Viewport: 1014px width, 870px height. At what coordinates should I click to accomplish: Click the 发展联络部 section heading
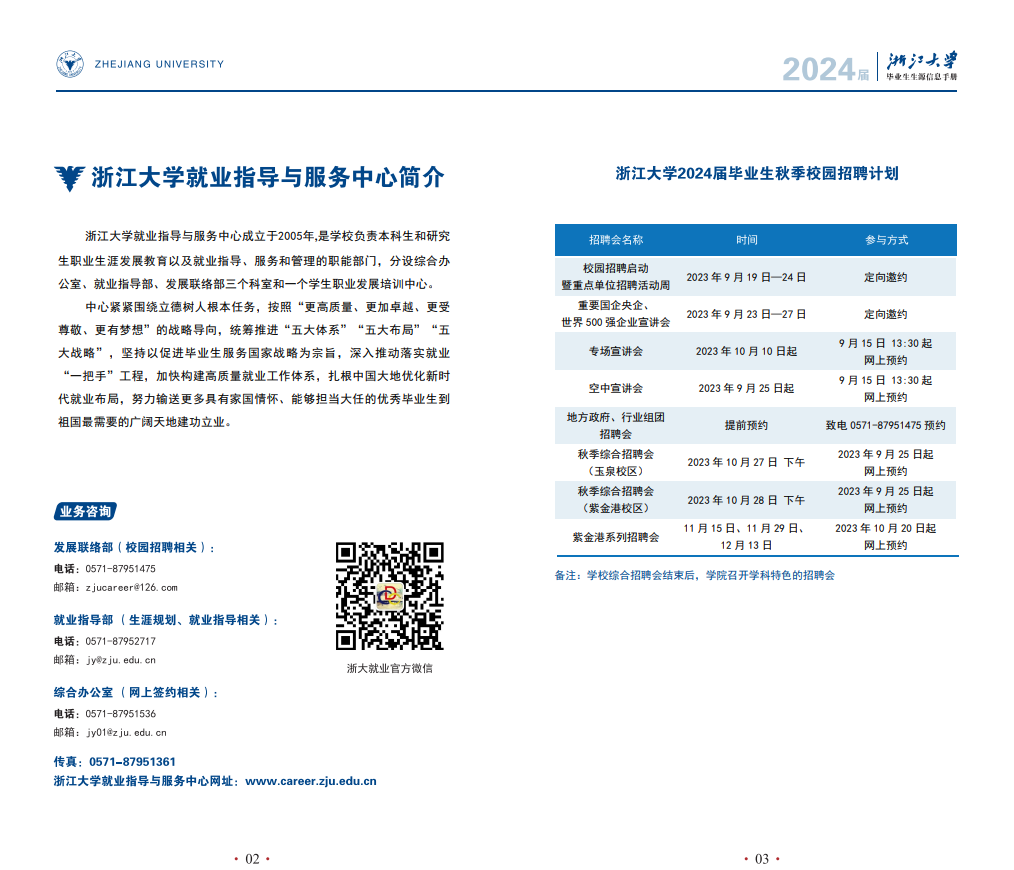[x=132, y=547]
